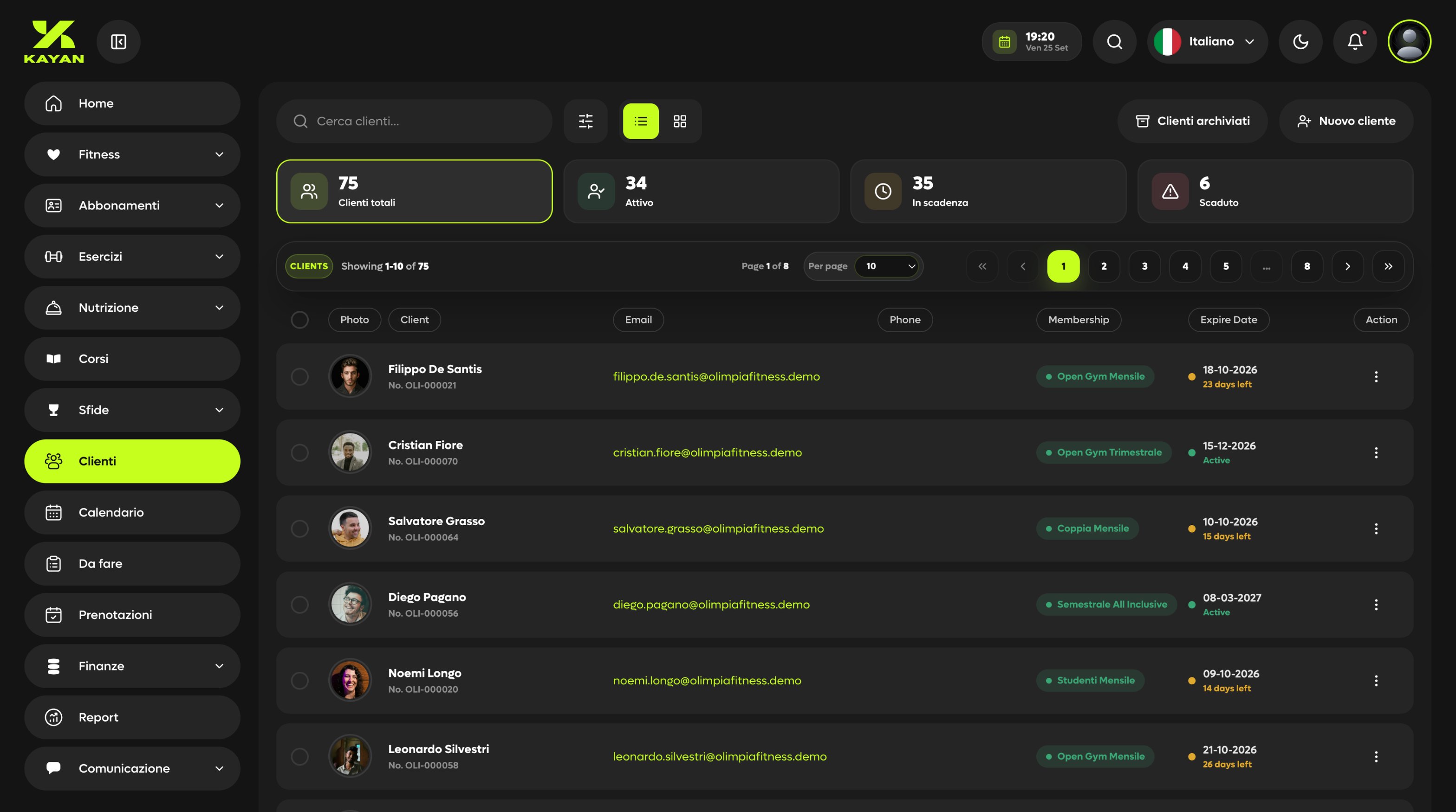Image resolution: width=1456 pixels, height=812 pixels.
Task: Open actions menu for Filippo De Santis
Action: click(x=1376, y=377)
